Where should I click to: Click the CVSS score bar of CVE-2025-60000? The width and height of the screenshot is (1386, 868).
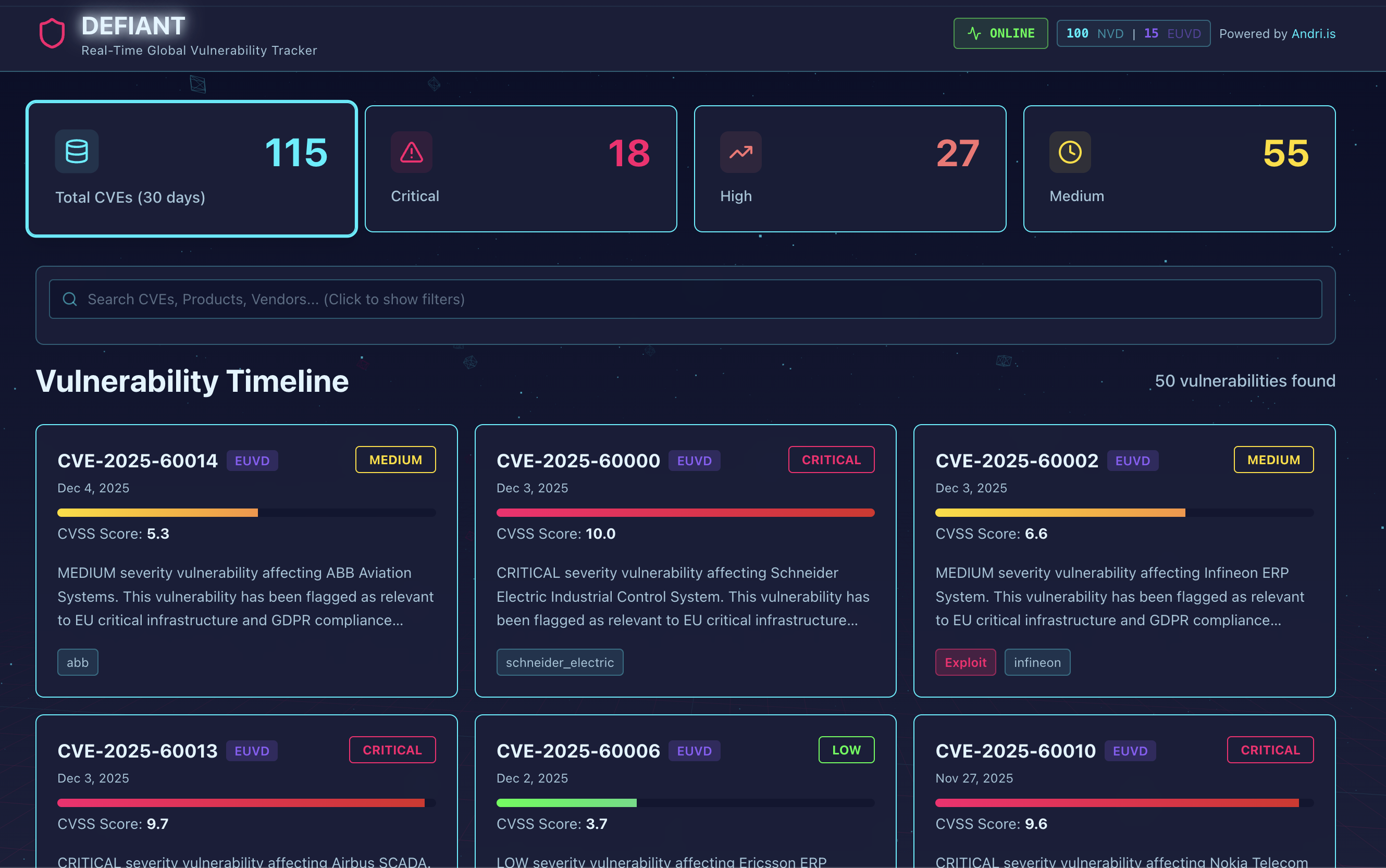coord(685,513)
